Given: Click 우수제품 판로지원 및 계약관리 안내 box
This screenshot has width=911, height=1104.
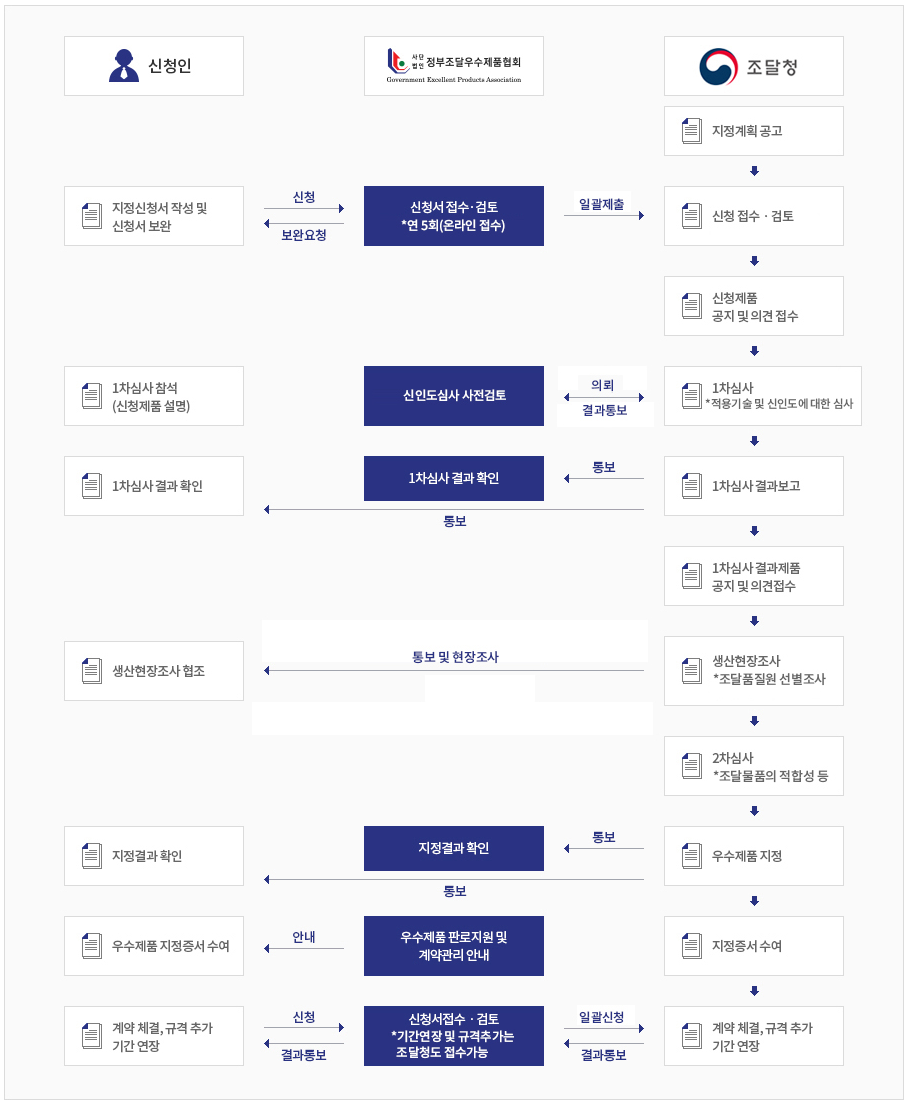Looking at the screenshot, I should pos(454,946).
